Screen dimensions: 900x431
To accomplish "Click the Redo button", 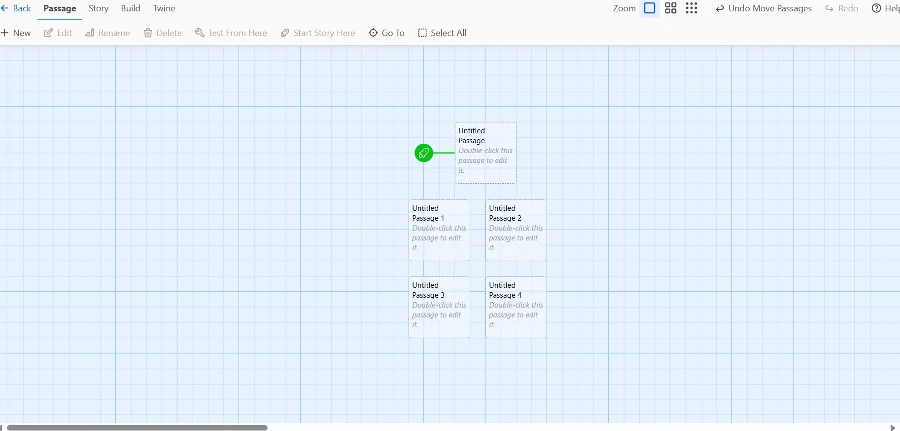I will tap(841, 8).
